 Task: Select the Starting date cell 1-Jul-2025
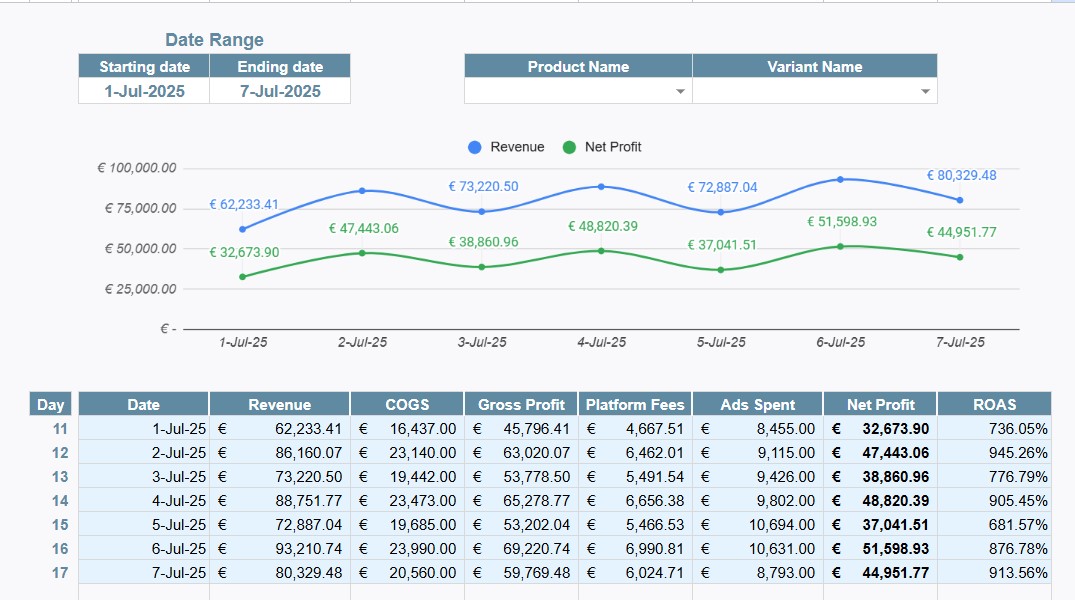(x=144, y=91)
